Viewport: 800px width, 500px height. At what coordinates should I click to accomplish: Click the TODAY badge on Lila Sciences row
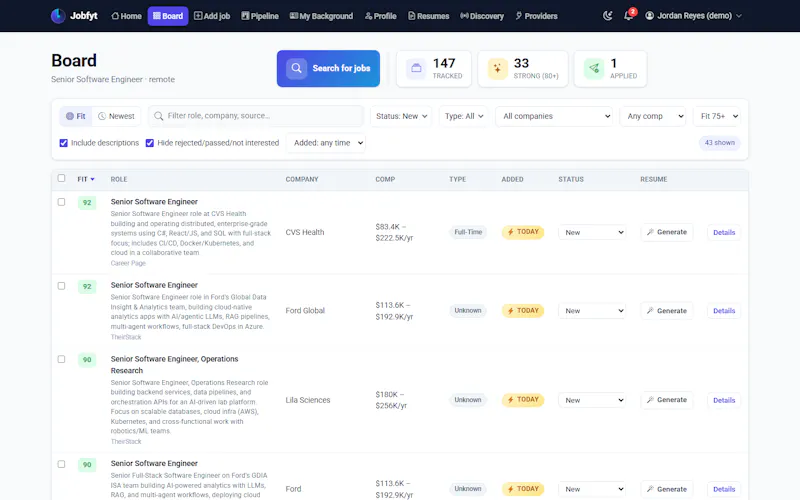523,400
